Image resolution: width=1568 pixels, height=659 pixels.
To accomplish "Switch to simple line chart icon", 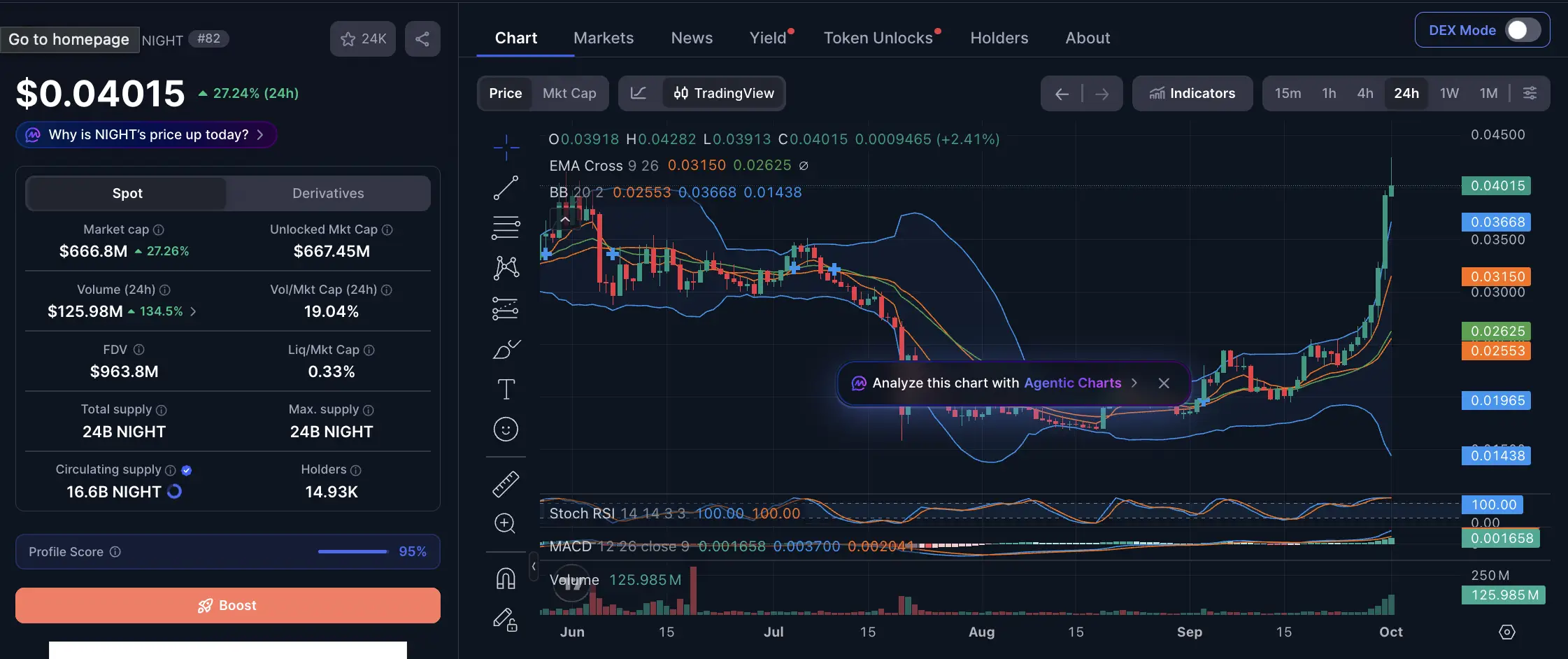I will click(x=639, y=93).
